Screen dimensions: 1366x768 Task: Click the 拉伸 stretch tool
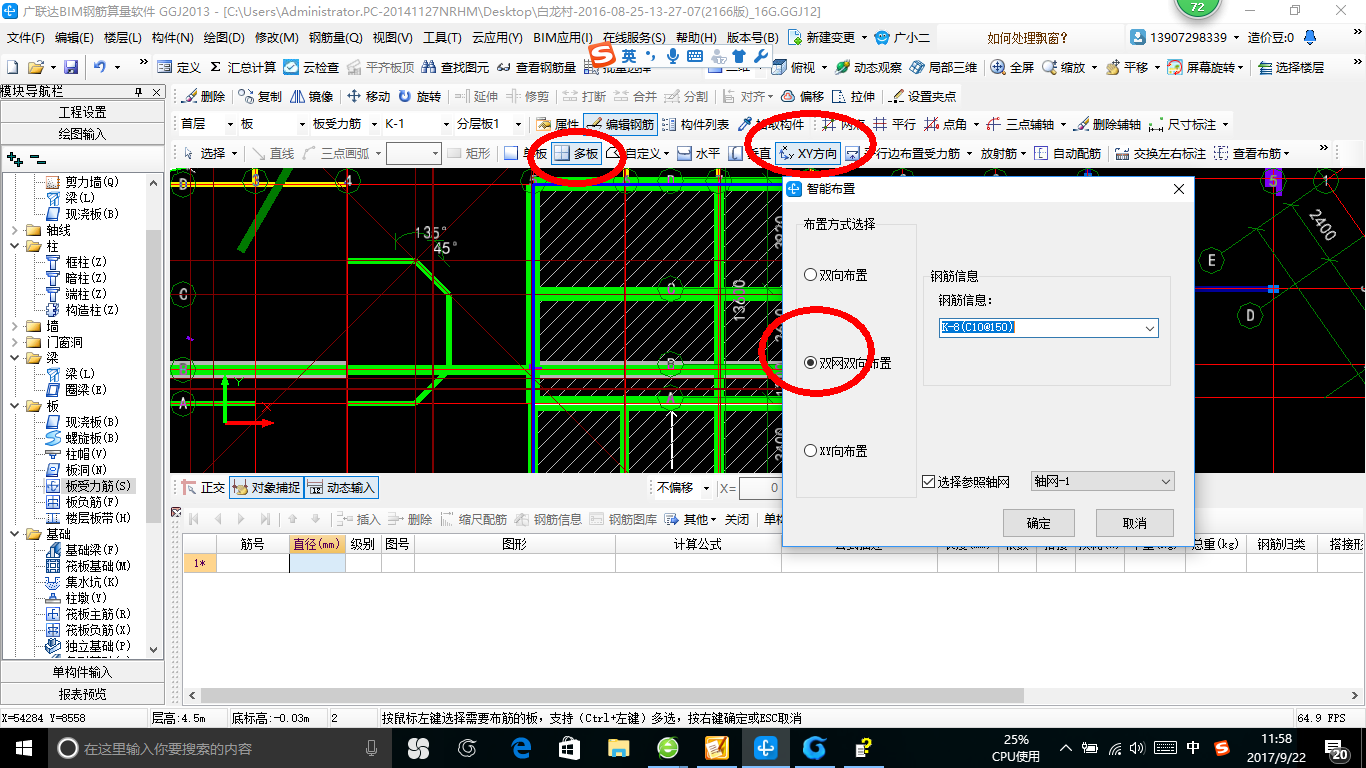tap(853, 97)
